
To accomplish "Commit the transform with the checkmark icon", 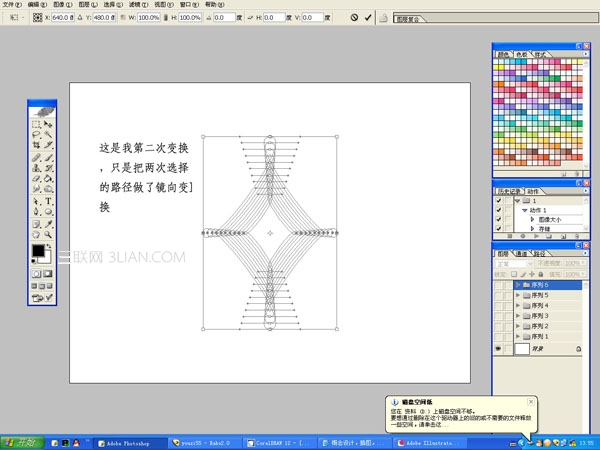I will [x=368, y=17].
